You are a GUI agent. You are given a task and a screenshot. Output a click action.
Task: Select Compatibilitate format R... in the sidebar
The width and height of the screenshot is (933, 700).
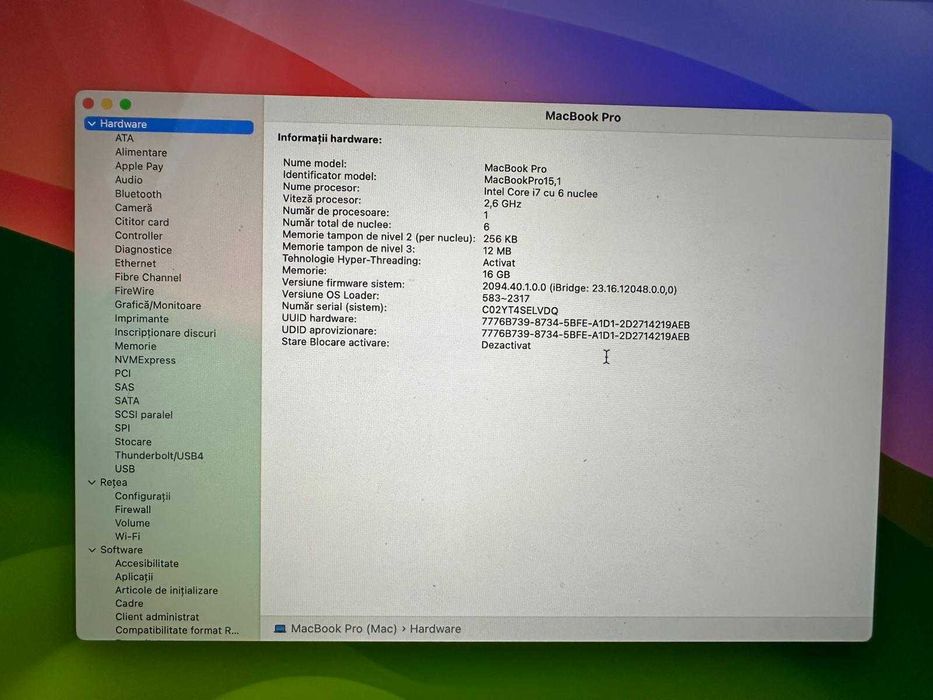[x=177, y=630]
